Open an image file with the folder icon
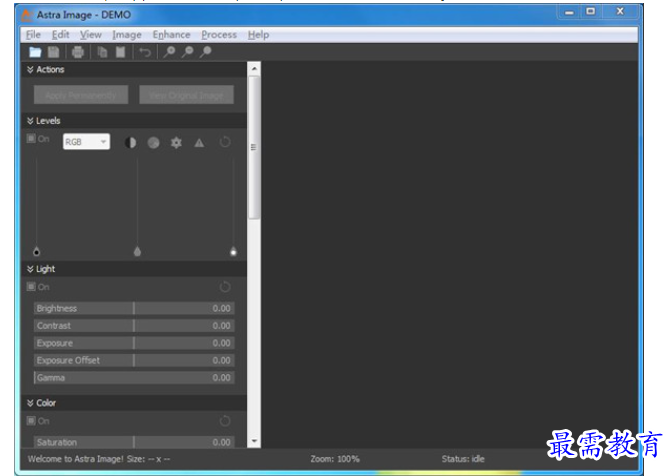 coord(35,52)
